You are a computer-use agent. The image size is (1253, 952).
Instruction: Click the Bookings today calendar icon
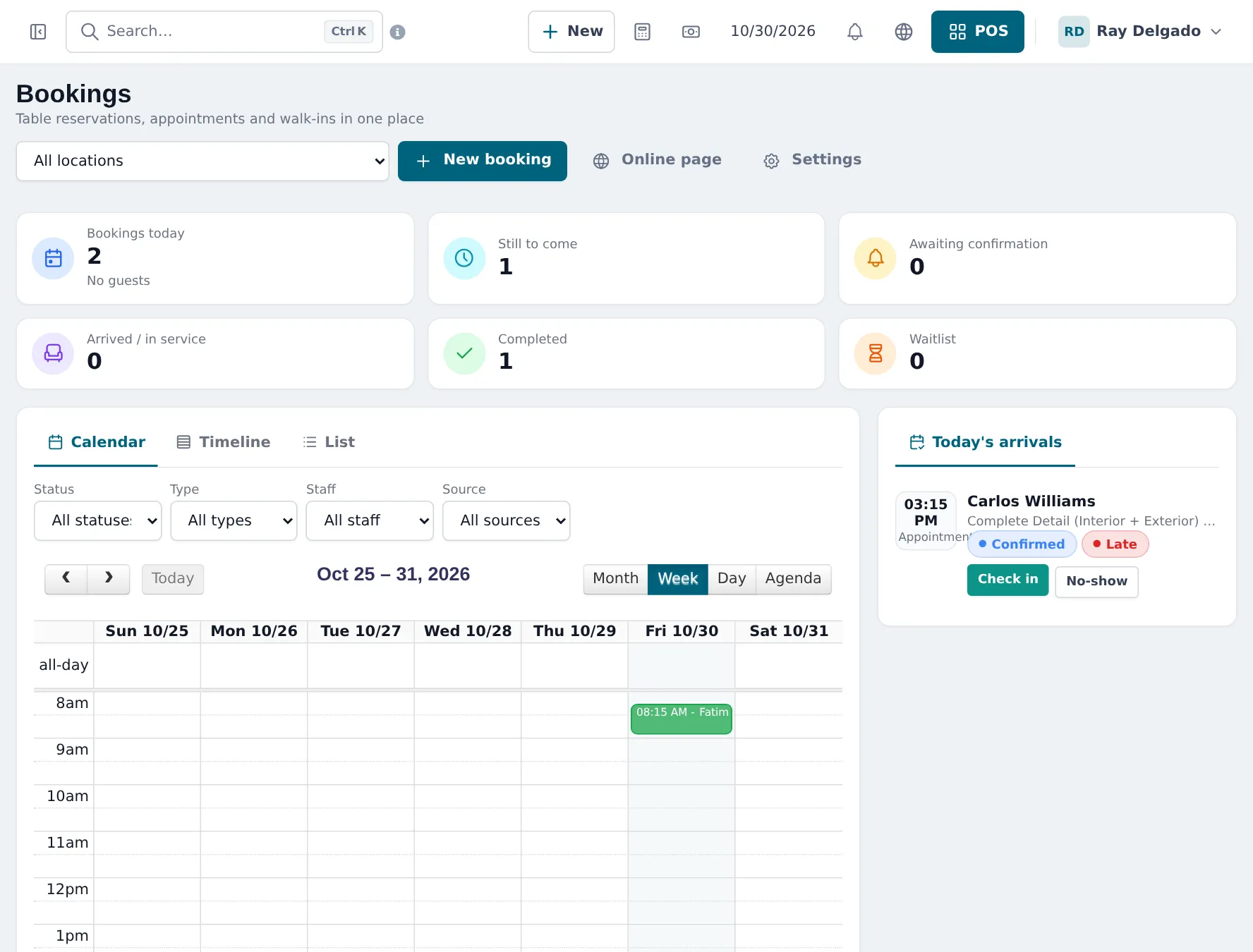[53, 258]
